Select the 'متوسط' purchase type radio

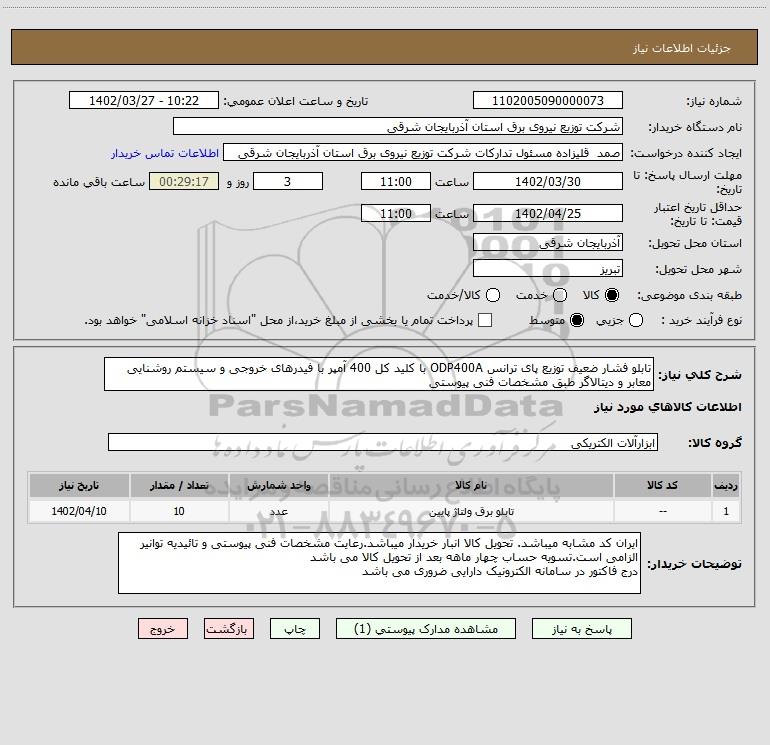[577, 320]
